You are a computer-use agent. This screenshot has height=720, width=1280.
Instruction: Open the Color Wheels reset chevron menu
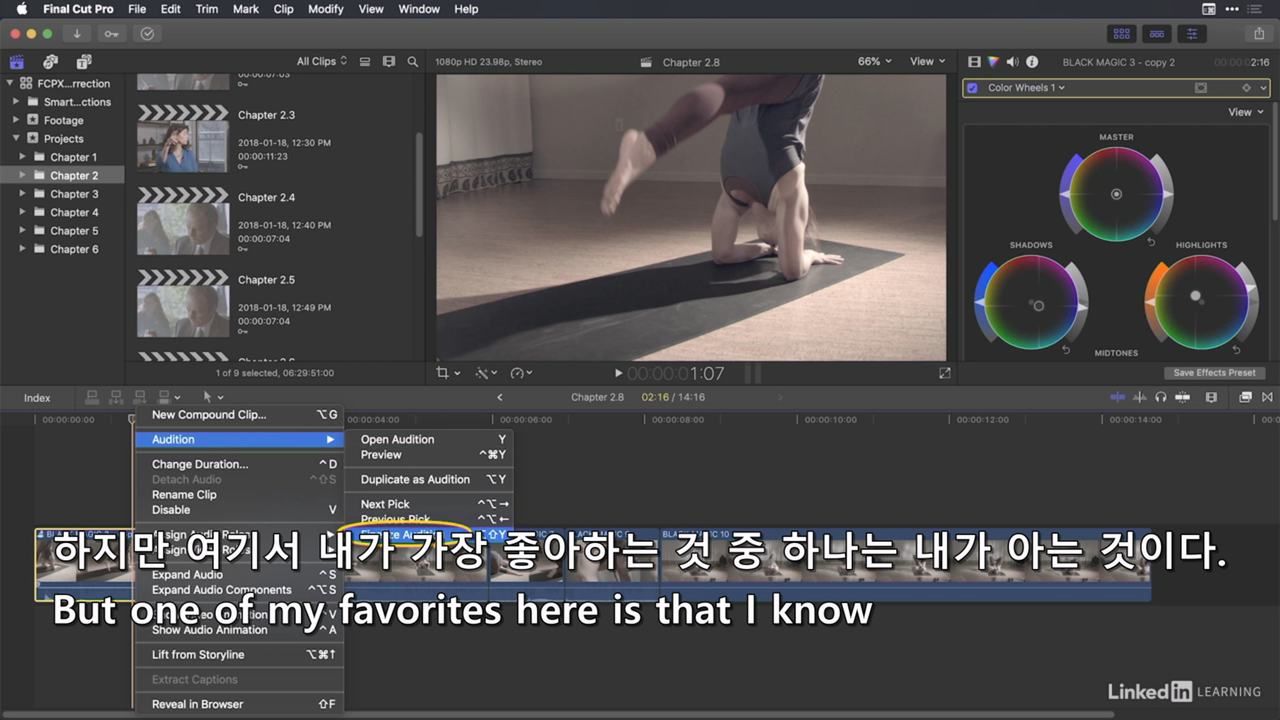click(x=1264, y=88)
